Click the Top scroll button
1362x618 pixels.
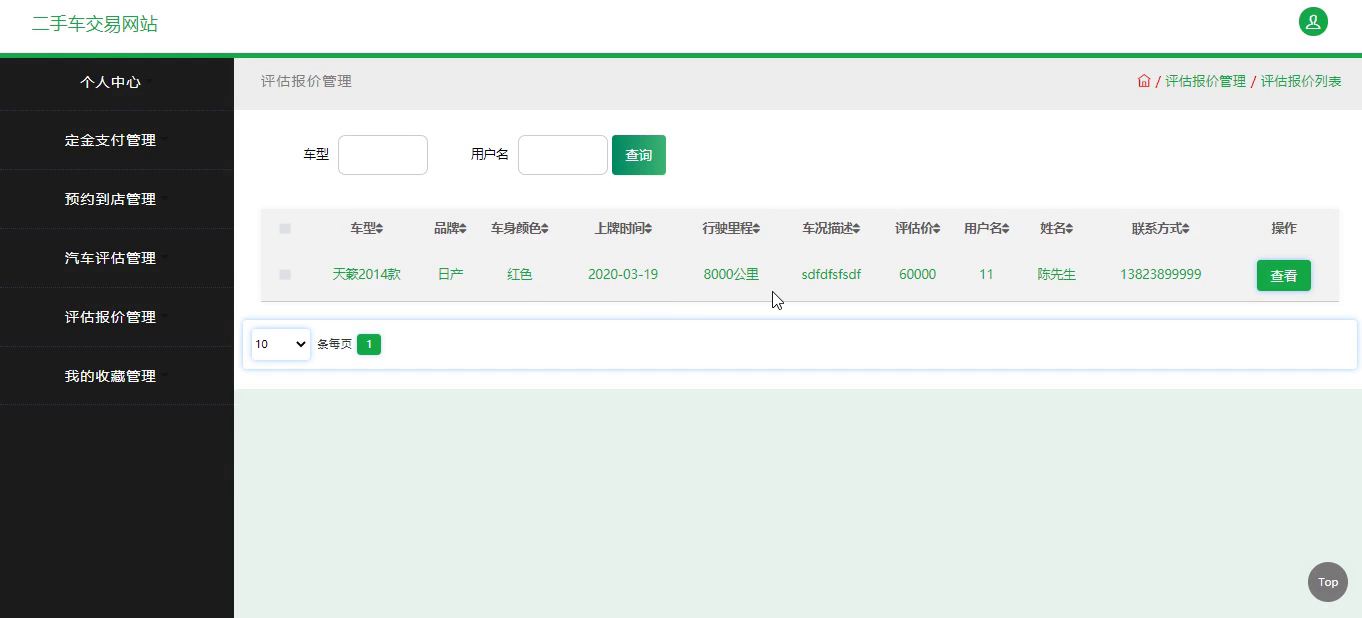coord(1328,582)
